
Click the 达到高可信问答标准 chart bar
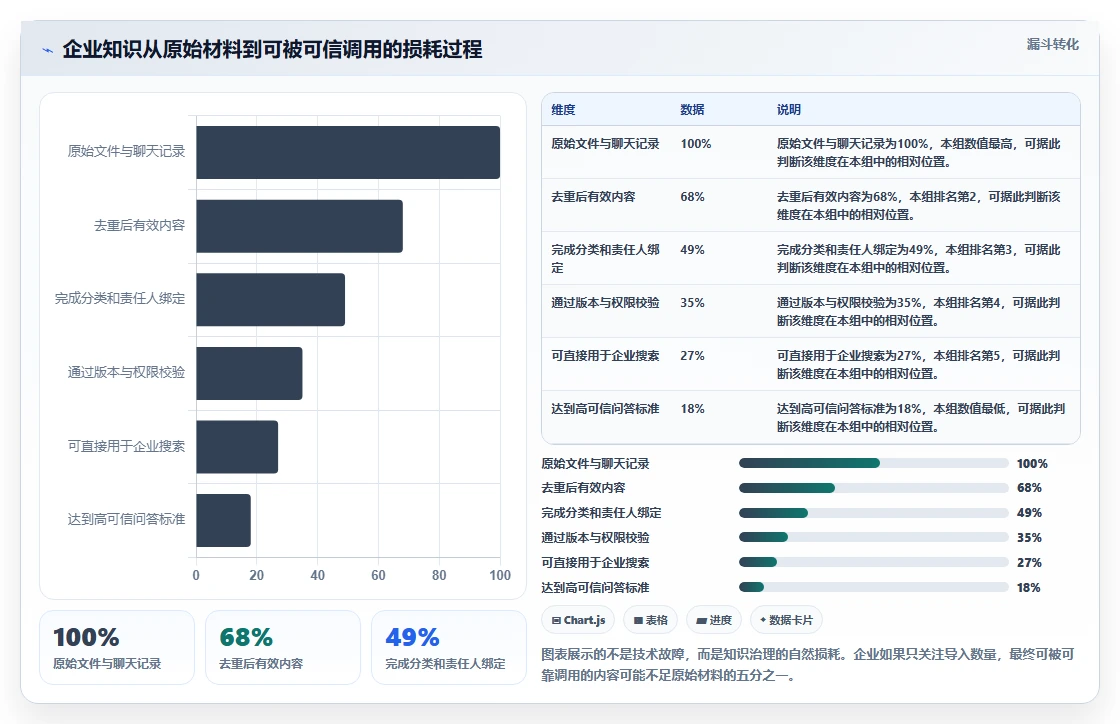pyautogui.click(x=224, y=520)
